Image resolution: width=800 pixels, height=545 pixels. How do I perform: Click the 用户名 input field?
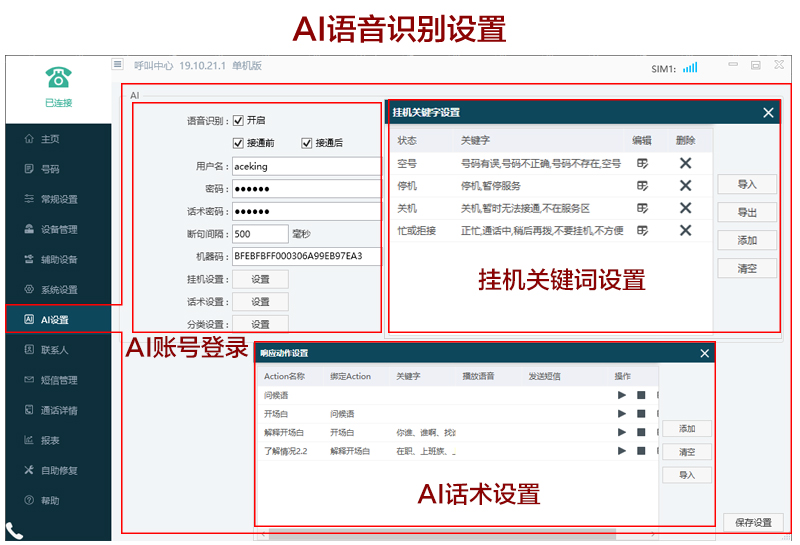(x=306, y=166)
